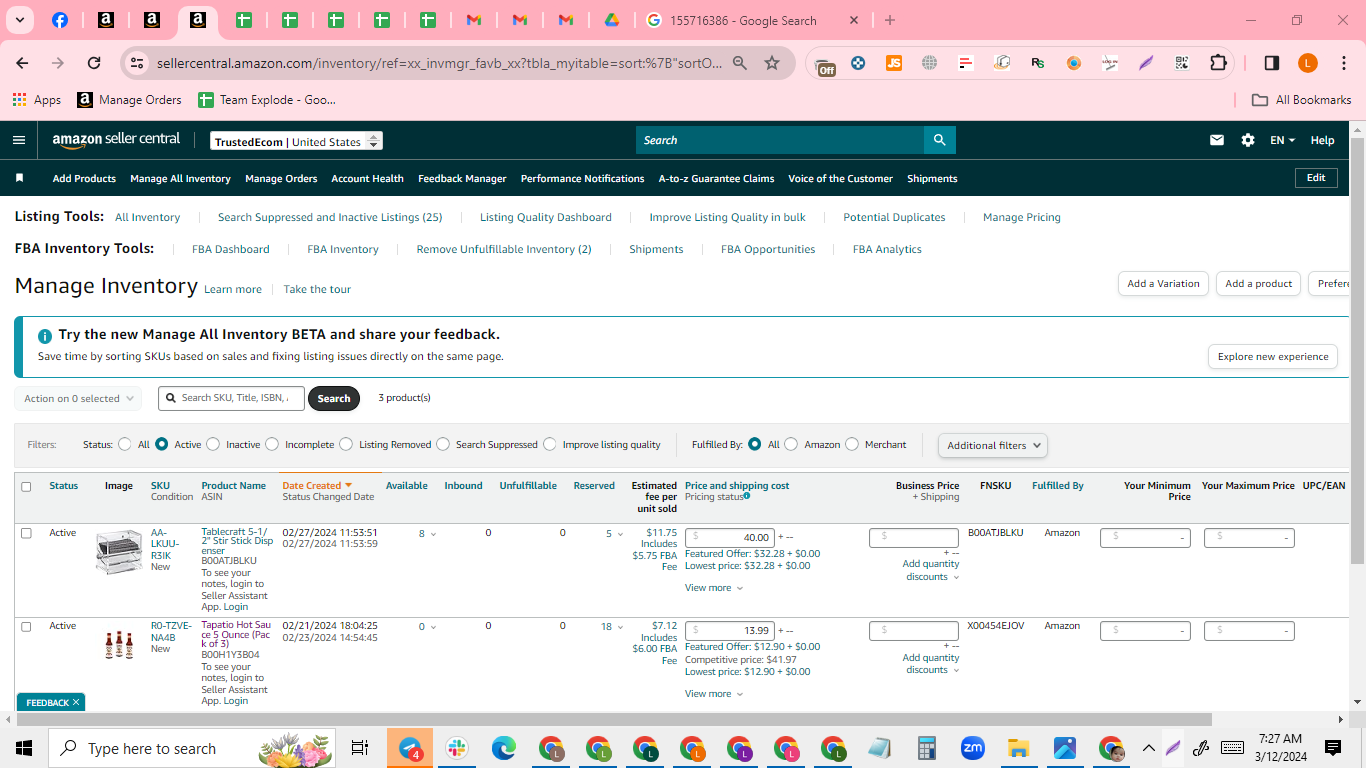Open Manage All Inventory in the navigation bar
The height and width of the screenshot is (768, 1366).
180,179
